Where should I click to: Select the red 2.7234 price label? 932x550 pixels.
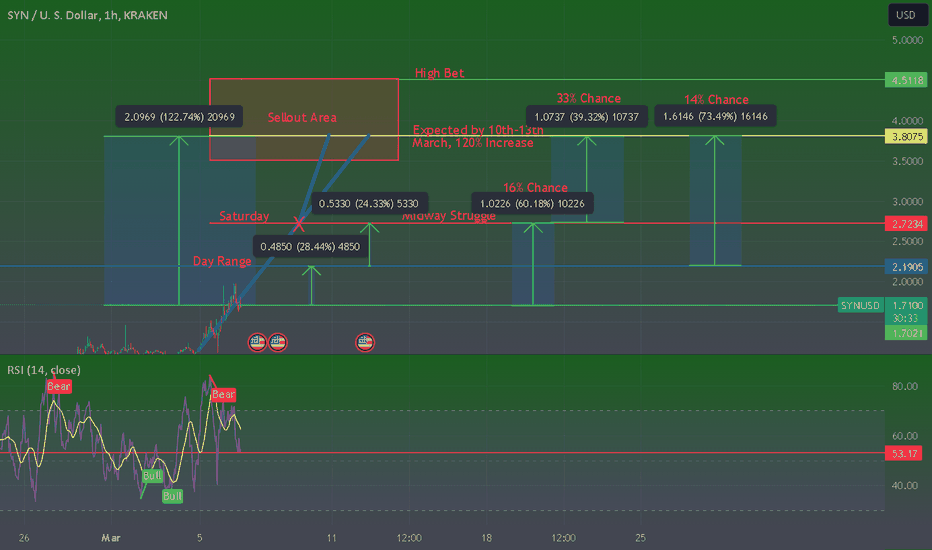coord(906,224)
